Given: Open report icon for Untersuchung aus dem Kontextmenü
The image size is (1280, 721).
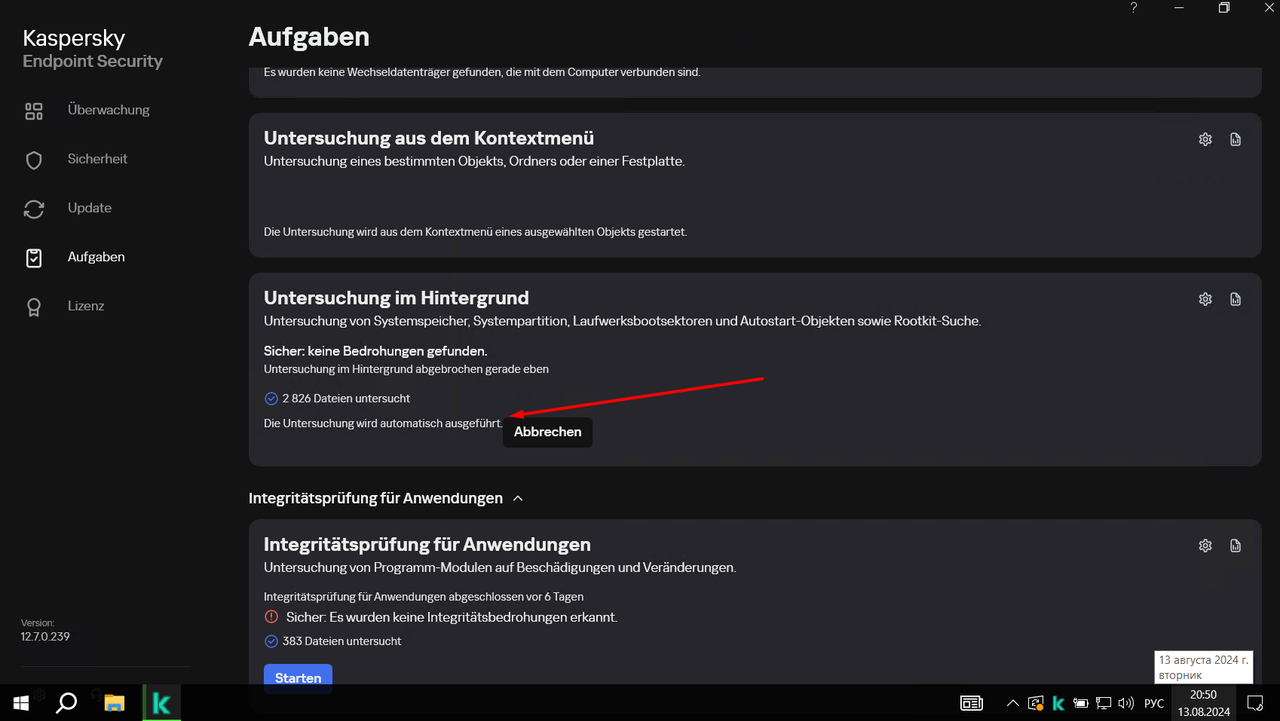Looking at the screenshot, I should [x=1236, y=139].
